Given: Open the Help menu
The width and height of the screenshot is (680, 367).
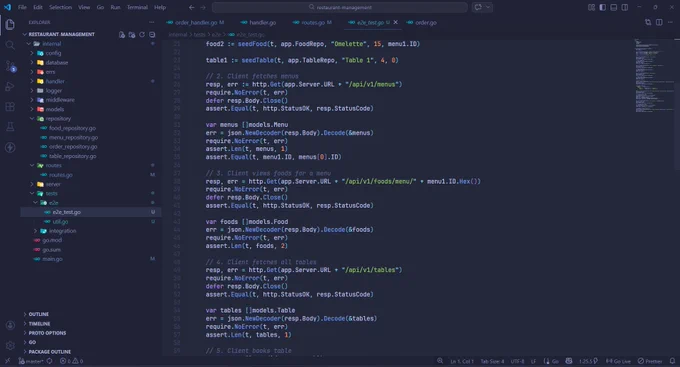Looking at the screenshot, I should pos(160,7).
